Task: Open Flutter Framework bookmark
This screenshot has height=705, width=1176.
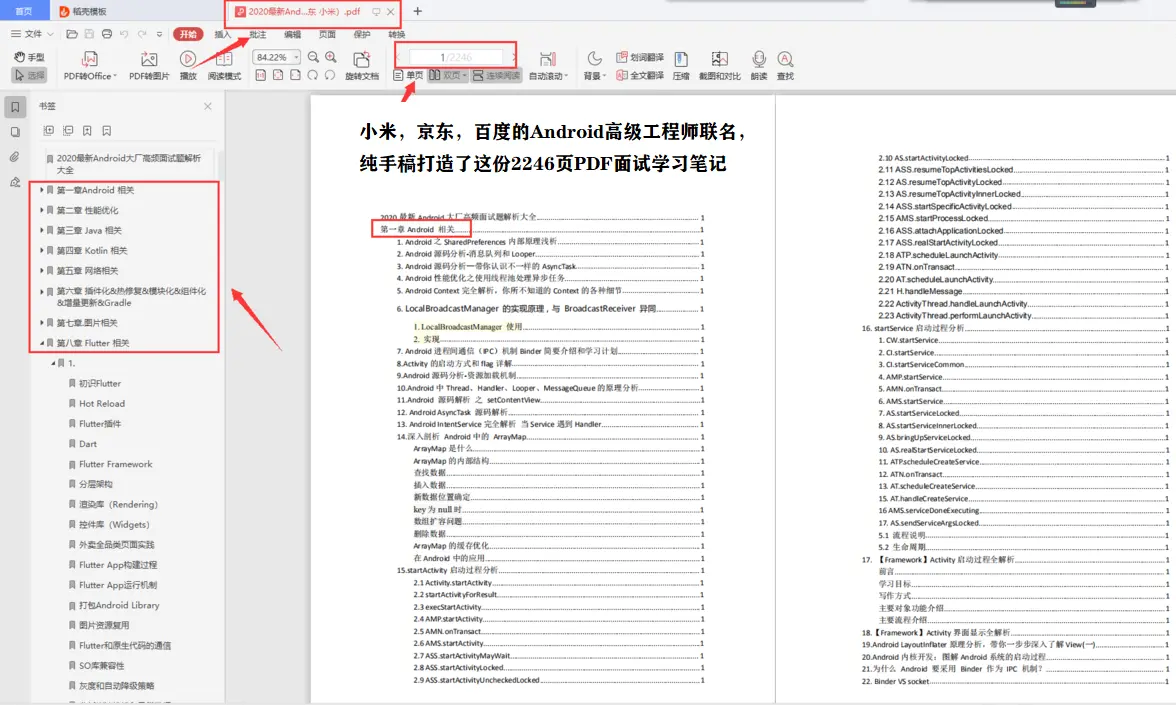Action: point(116,464)
